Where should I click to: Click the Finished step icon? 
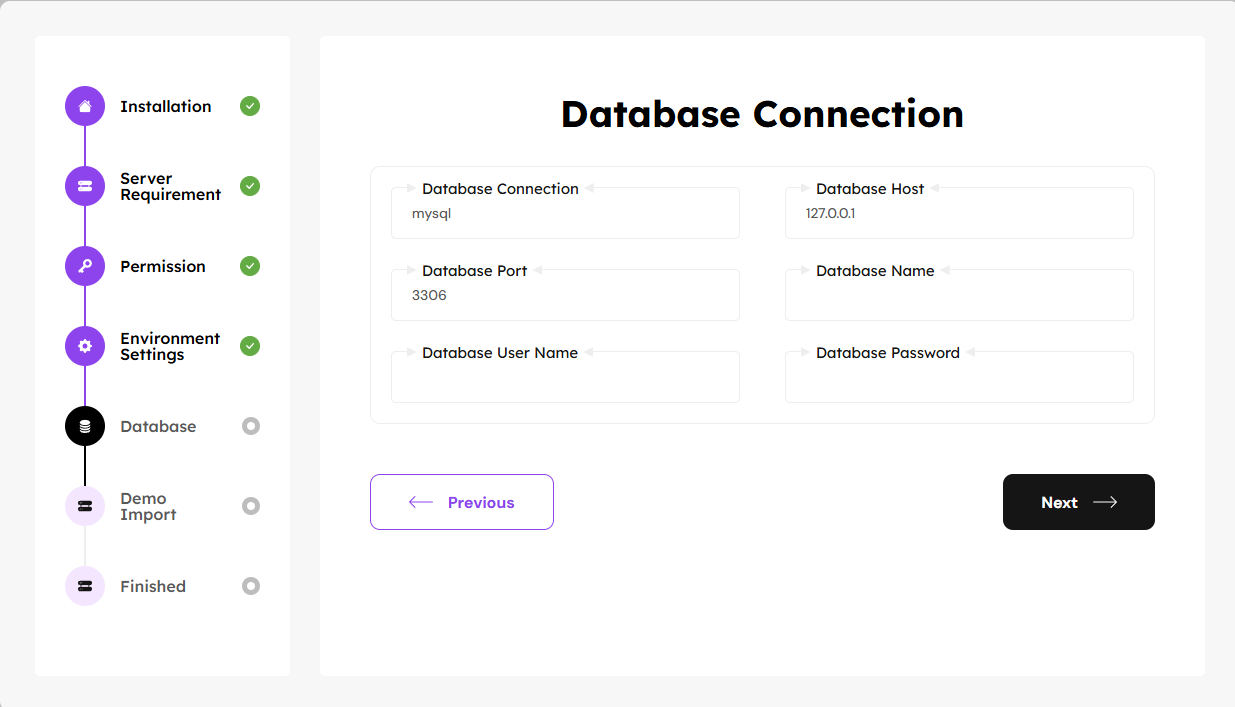click(85, 586)
